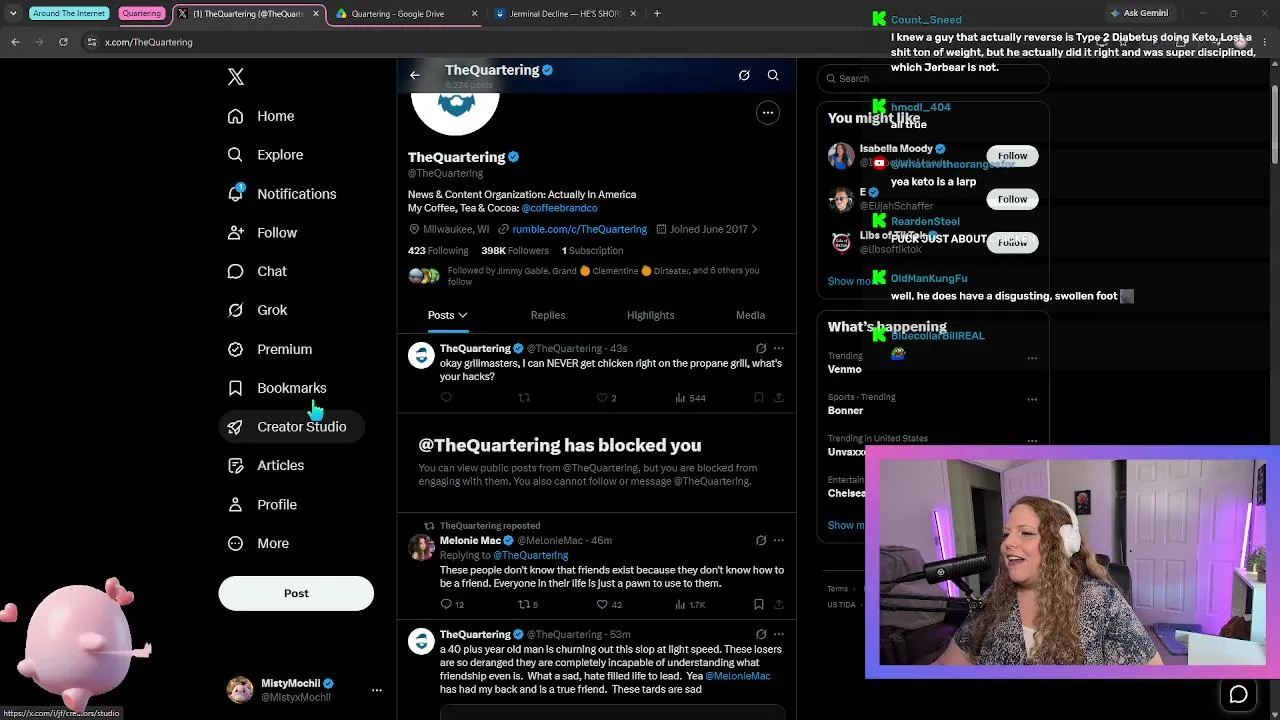
Task: Switch to the Replies tab
Action: (548, 315)
